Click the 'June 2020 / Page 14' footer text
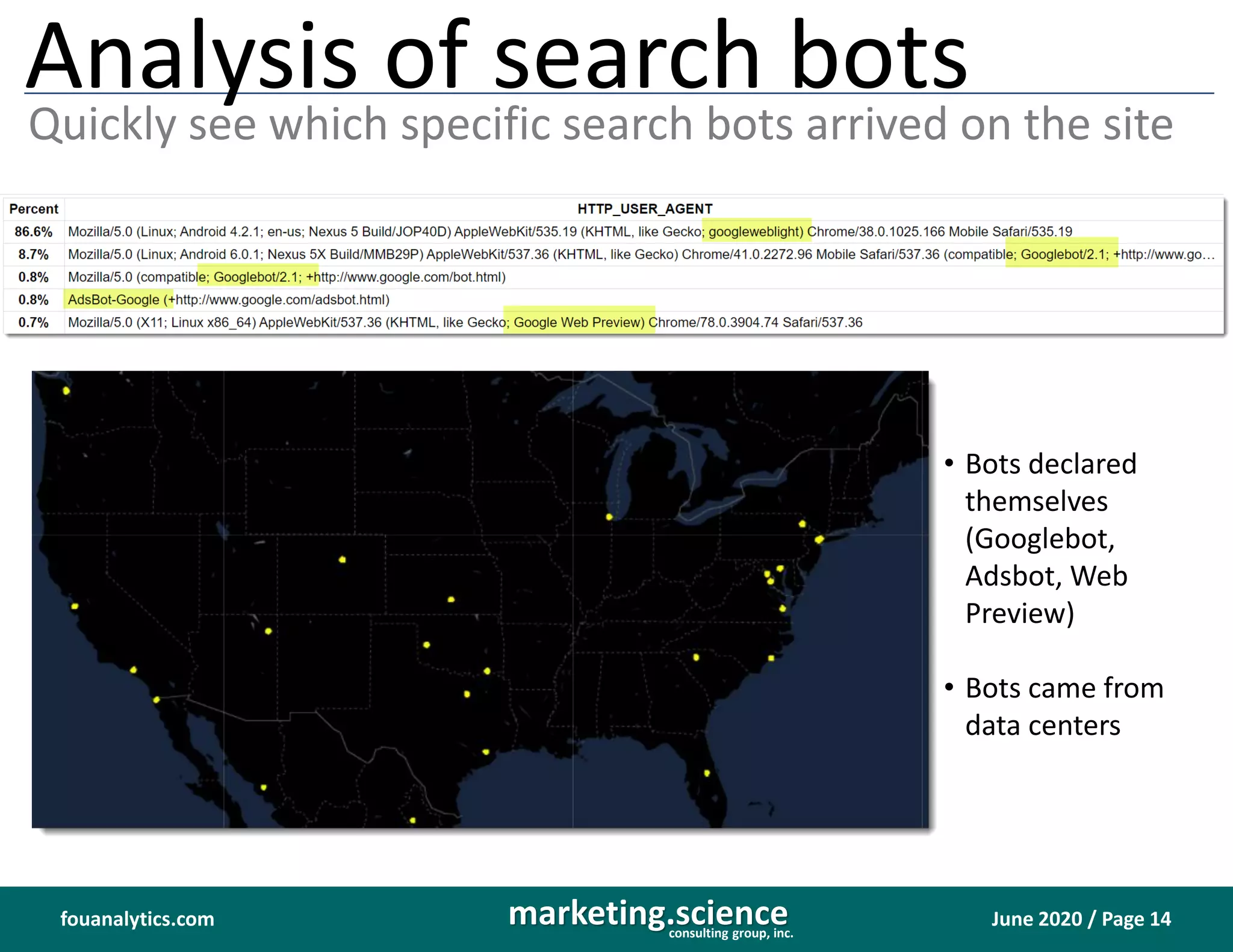Image resolution: width=1233 pixels, height=952 pixels. pyautogui.click(x=1081, y=919)
